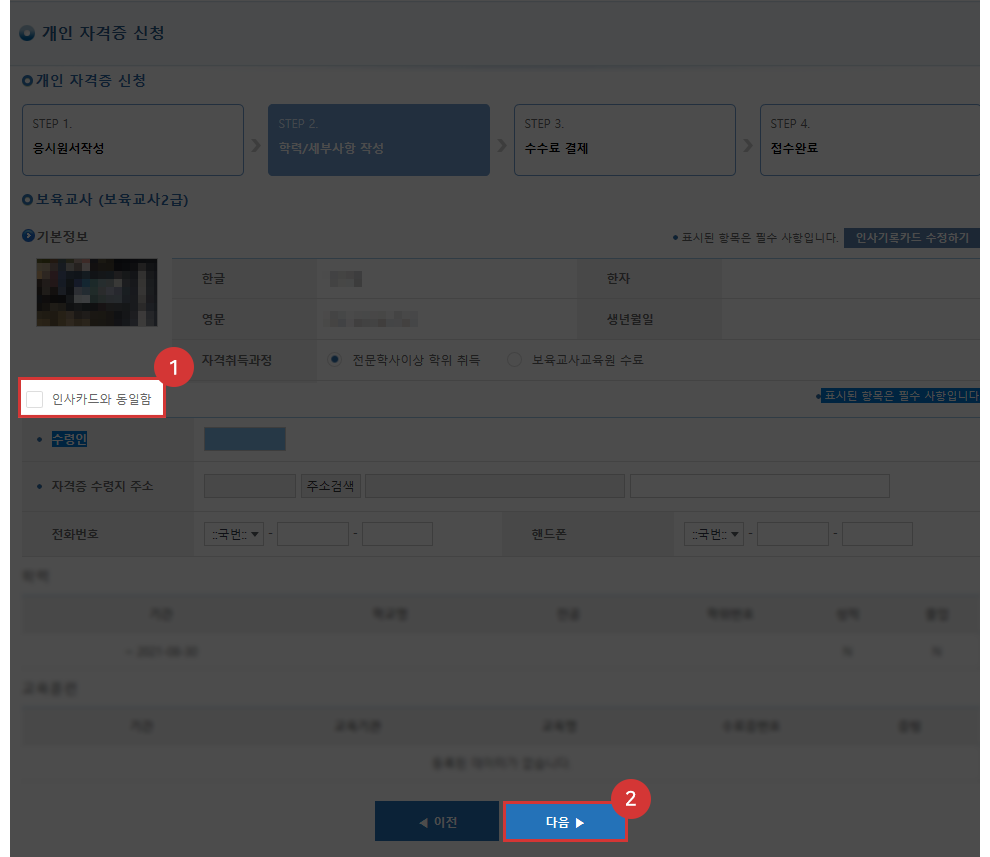Select the STEP 3 수수료 결제 step

coord(624,140)
